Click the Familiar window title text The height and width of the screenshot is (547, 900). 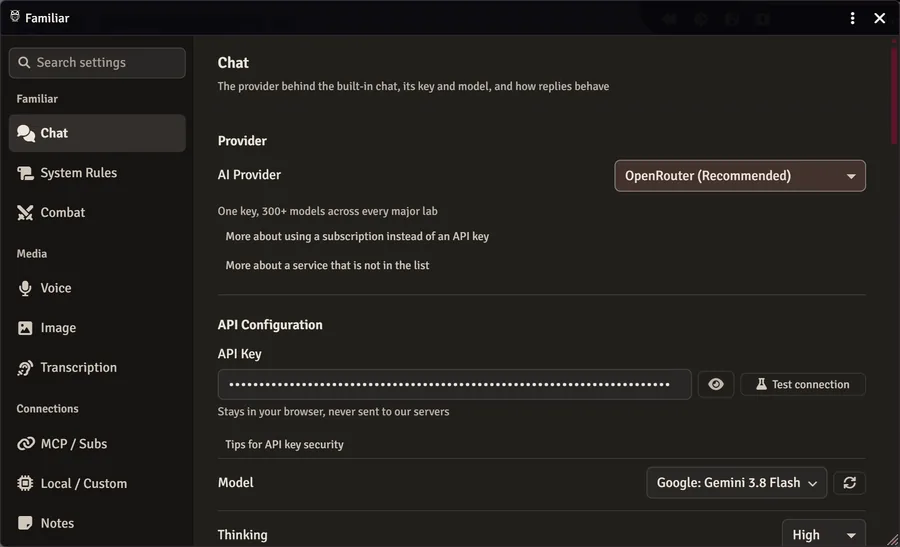[47, 18]
